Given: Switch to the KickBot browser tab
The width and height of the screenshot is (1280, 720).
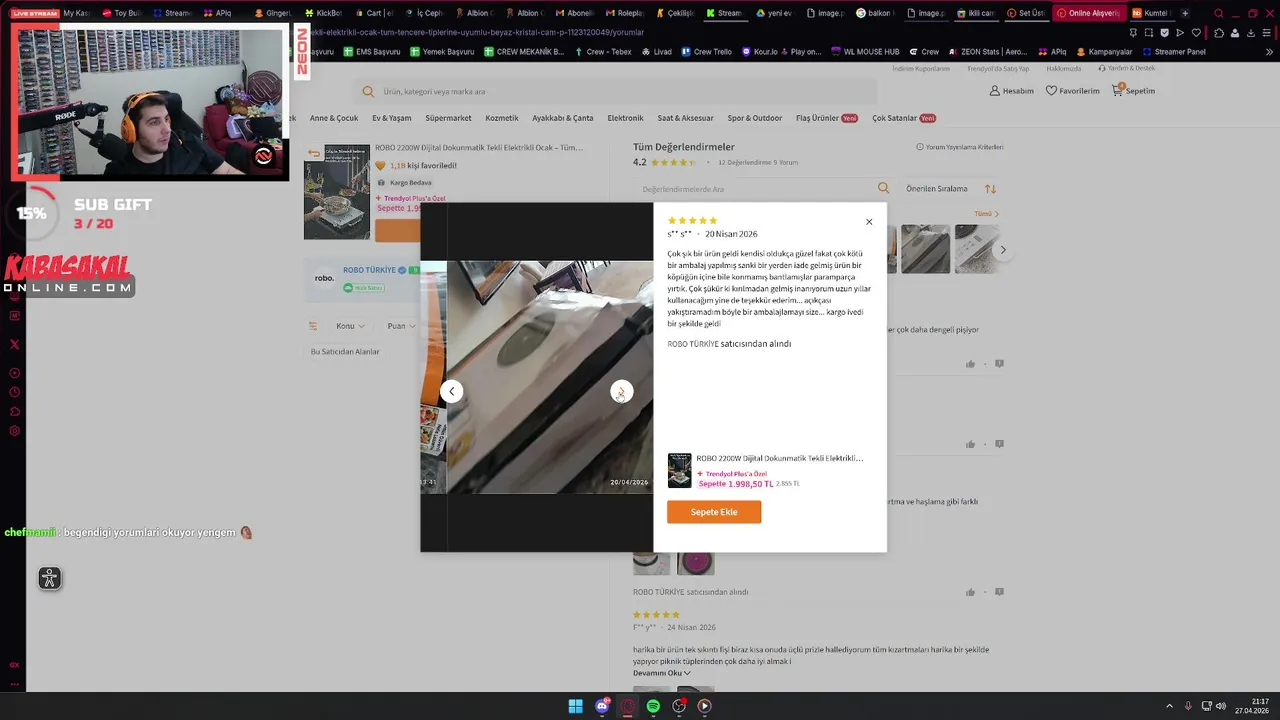Looking at the screenshot, I should click(323, 13).
